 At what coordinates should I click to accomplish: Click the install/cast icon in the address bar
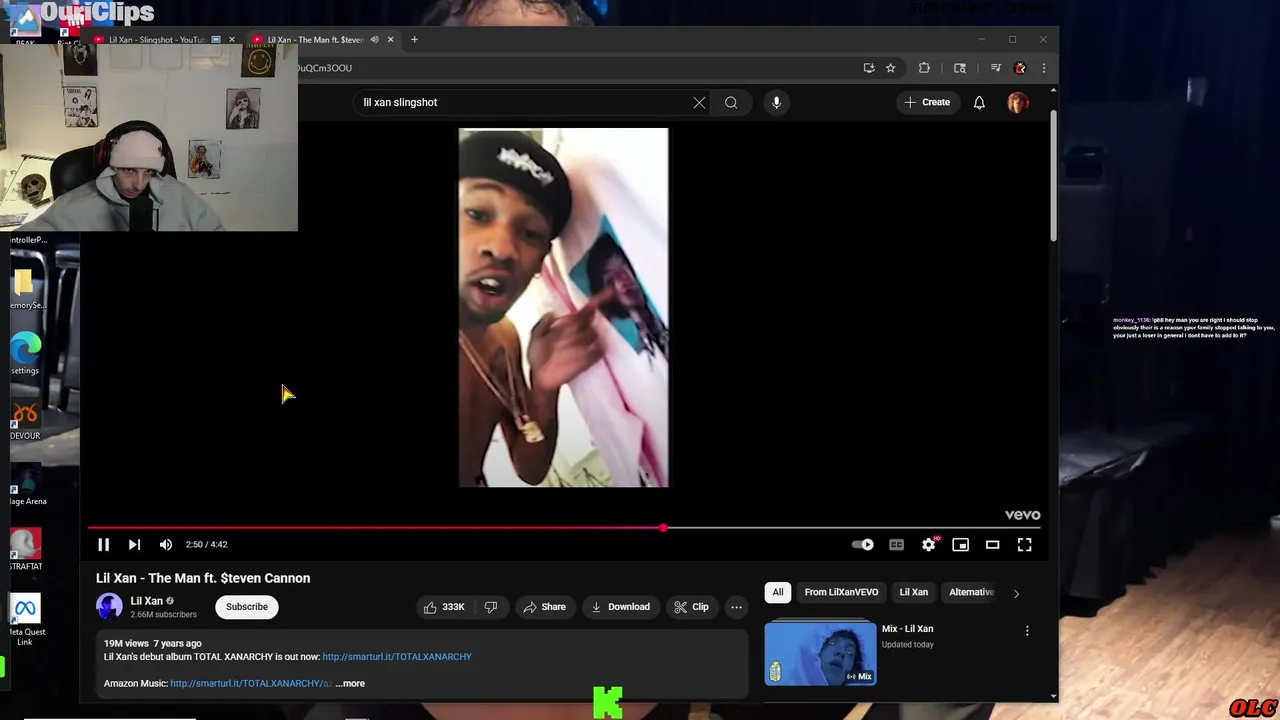[x=869, y=68]
